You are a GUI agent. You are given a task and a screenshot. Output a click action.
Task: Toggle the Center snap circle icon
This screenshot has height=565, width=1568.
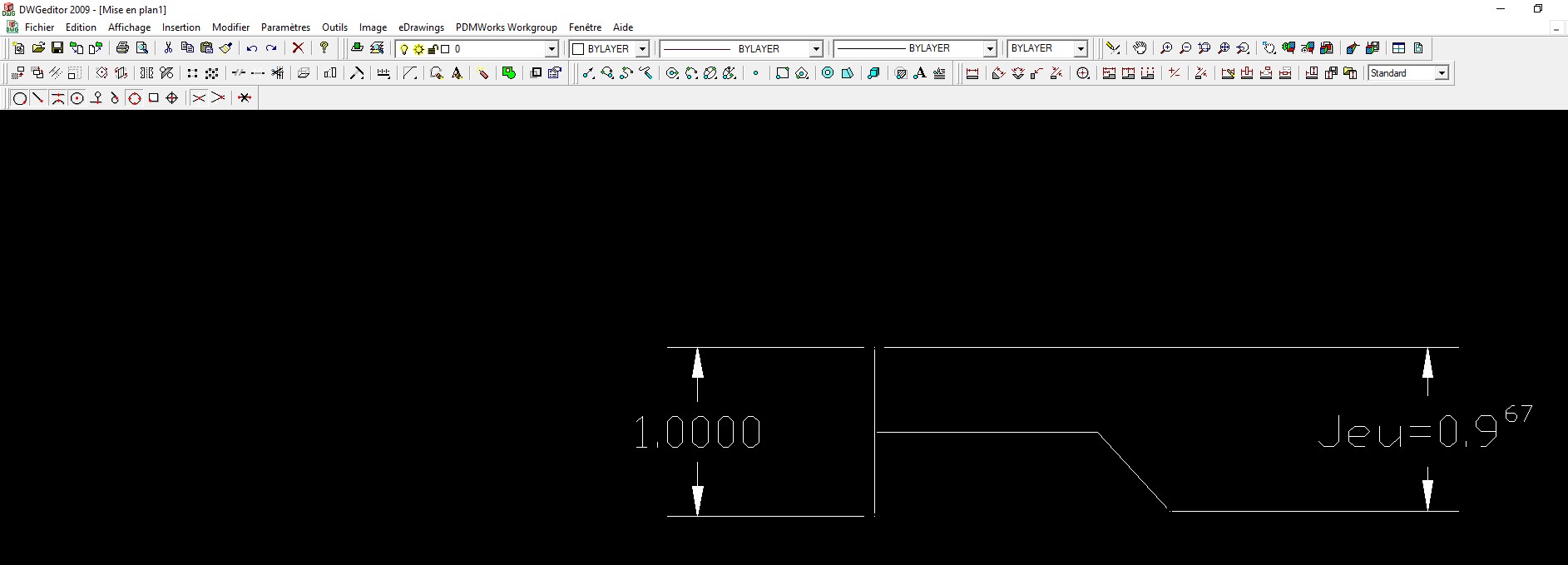pyautogui.click(x=77, y=98)
